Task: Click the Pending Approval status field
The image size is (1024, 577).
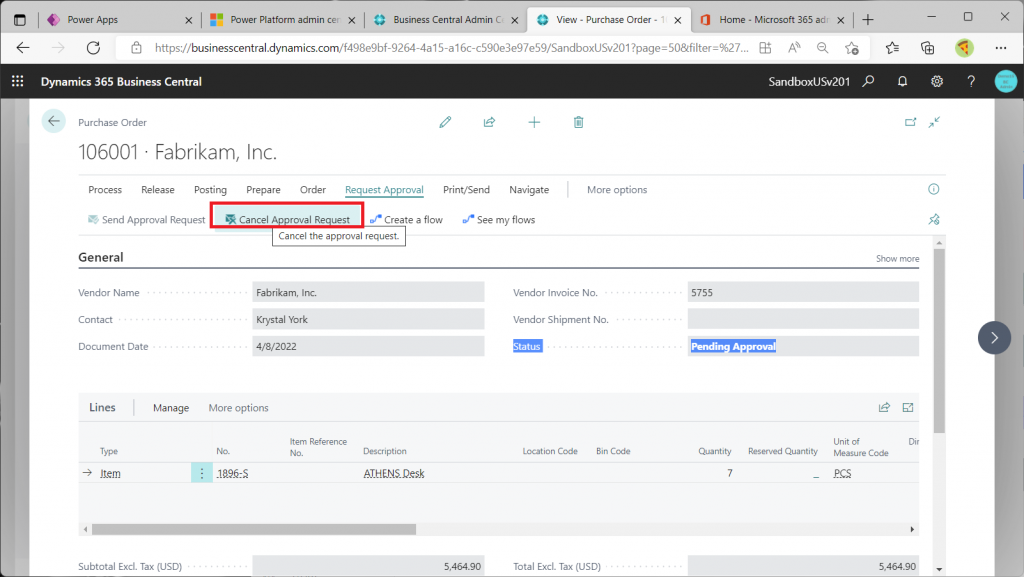Action: [x=803, y=346]
